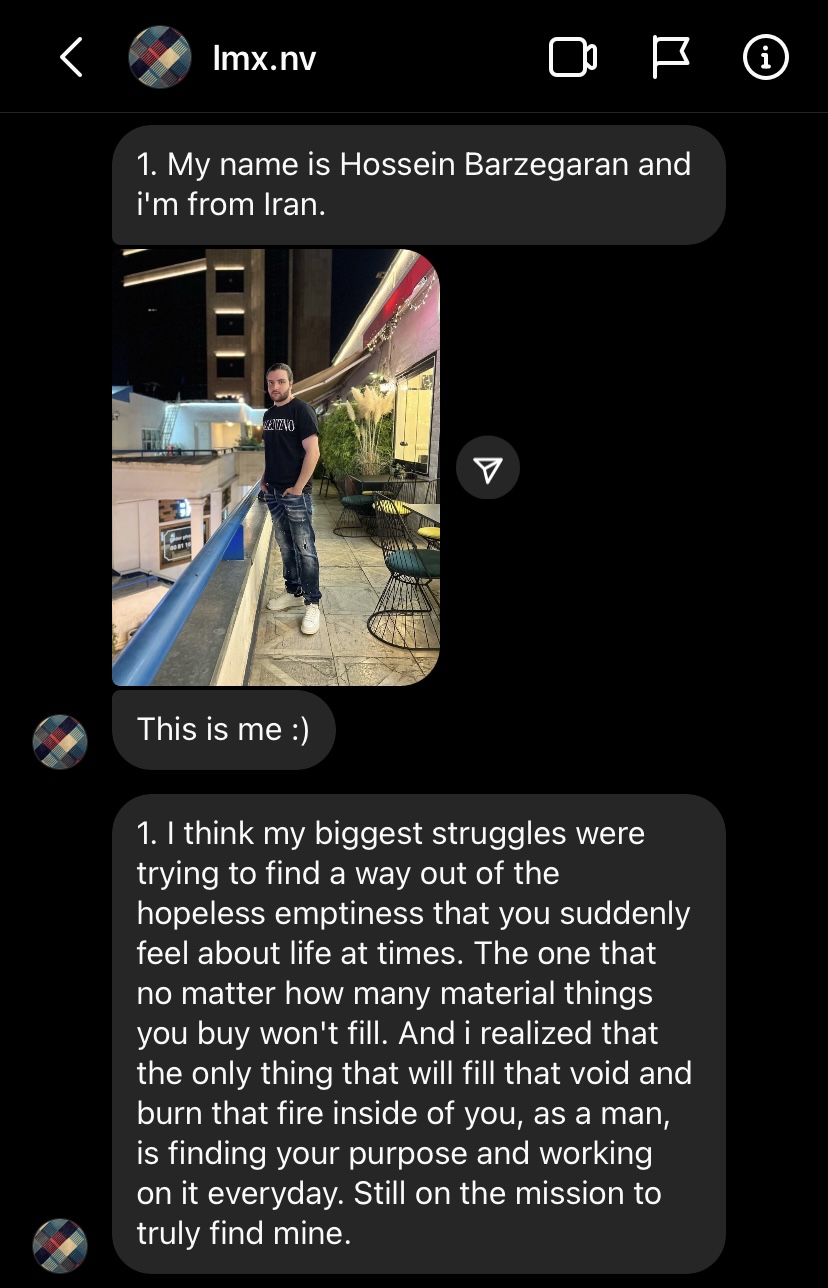Tap the avatar beside "This is me :)"
This screenshot has width=828, height=1288.
click(x=60, y=742)
